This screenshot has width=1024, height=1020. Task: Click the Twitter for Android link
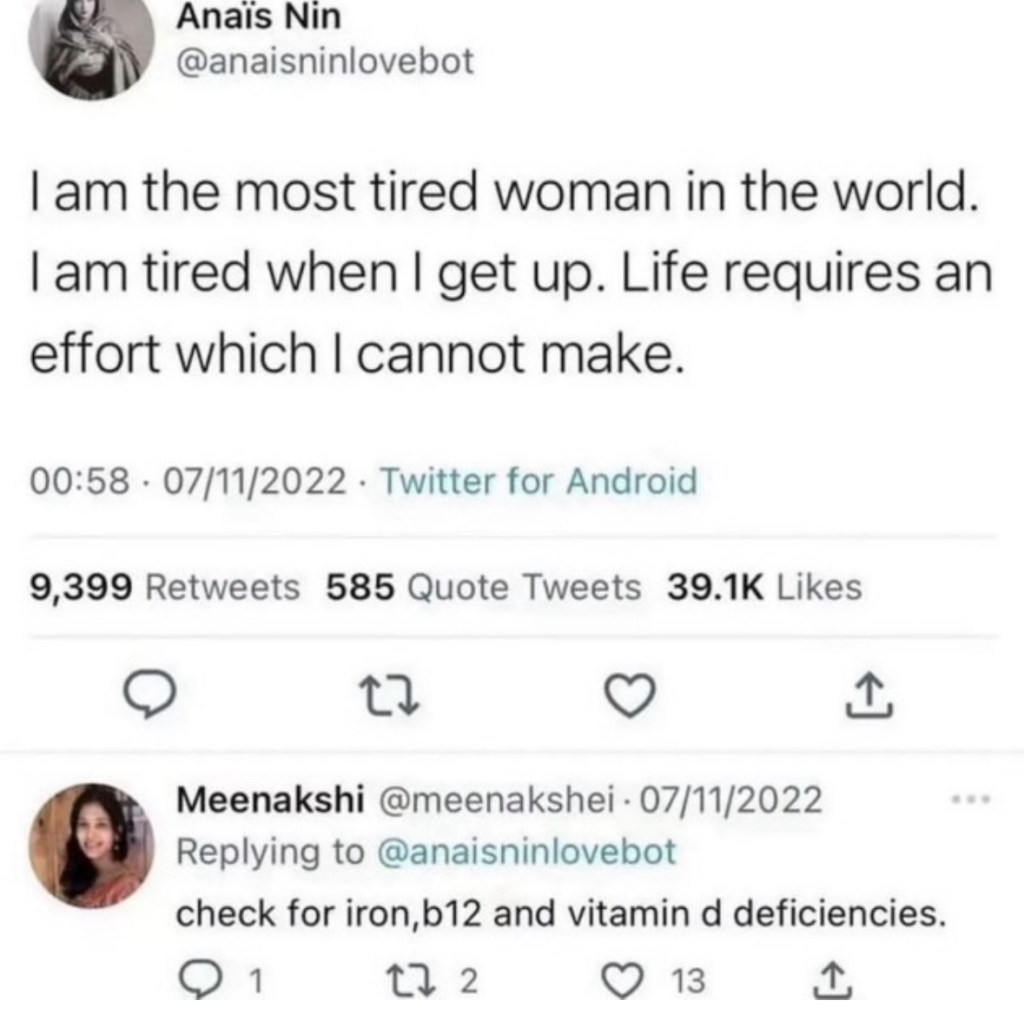pos(539,482)
